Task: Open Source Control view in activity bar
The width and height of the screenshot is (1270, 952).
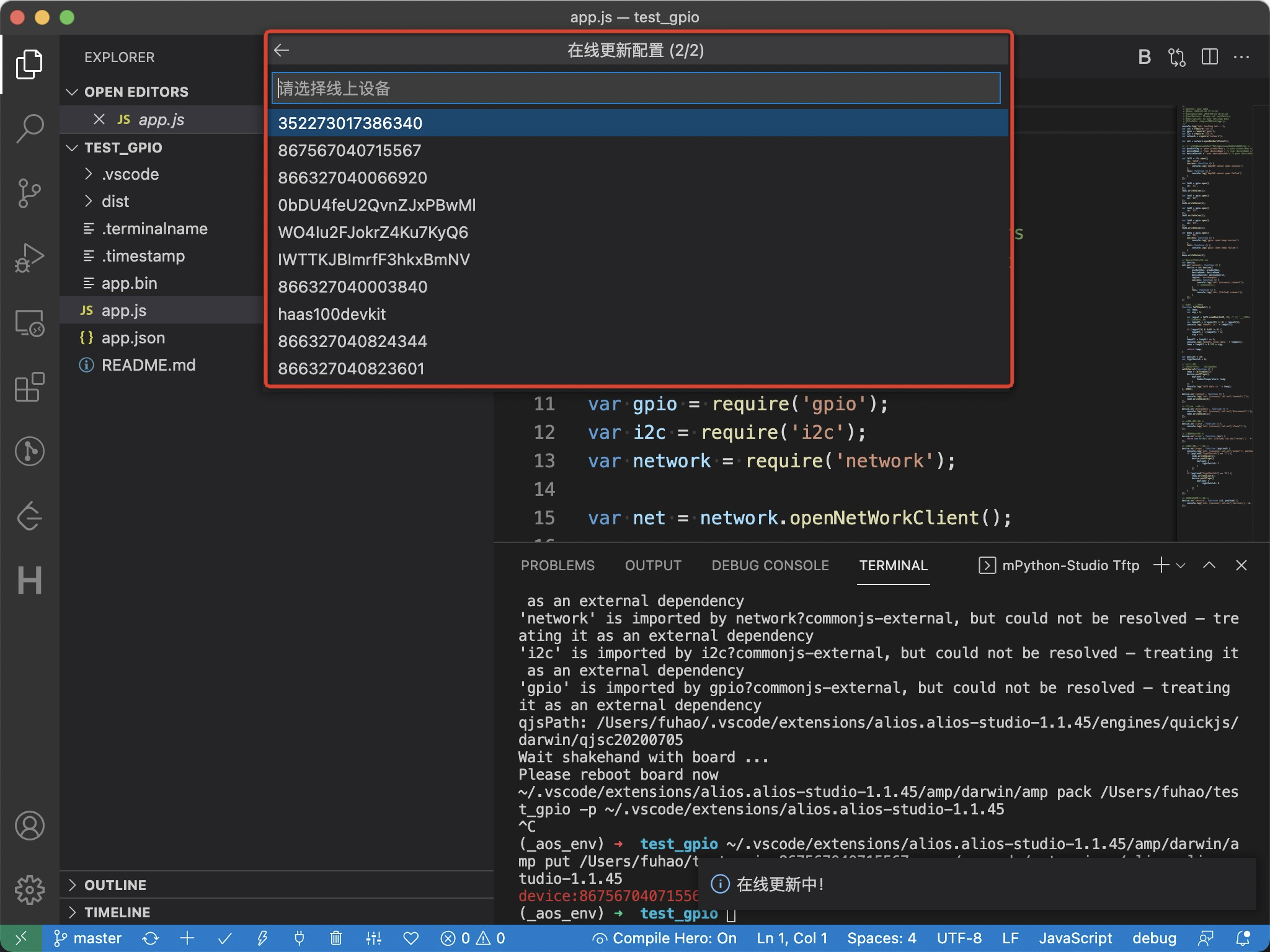Action: 29,193
